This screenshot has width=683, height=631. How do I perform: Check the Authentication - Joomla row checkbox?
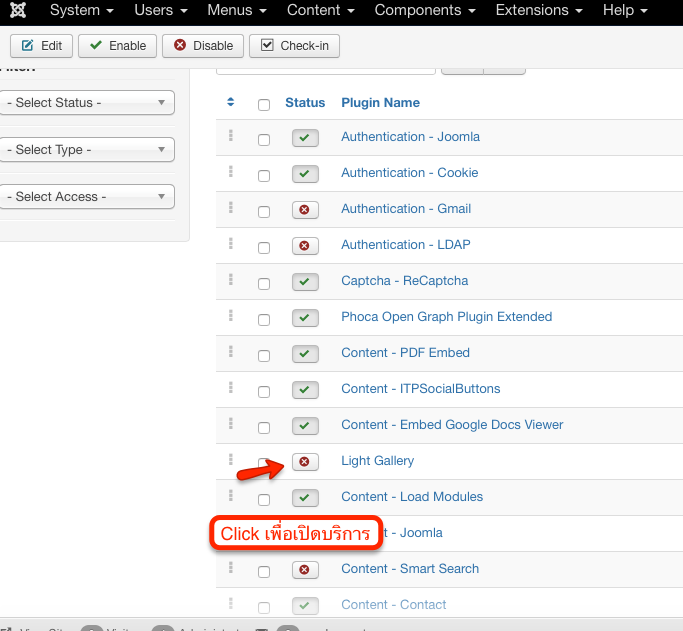pos(264,140)
